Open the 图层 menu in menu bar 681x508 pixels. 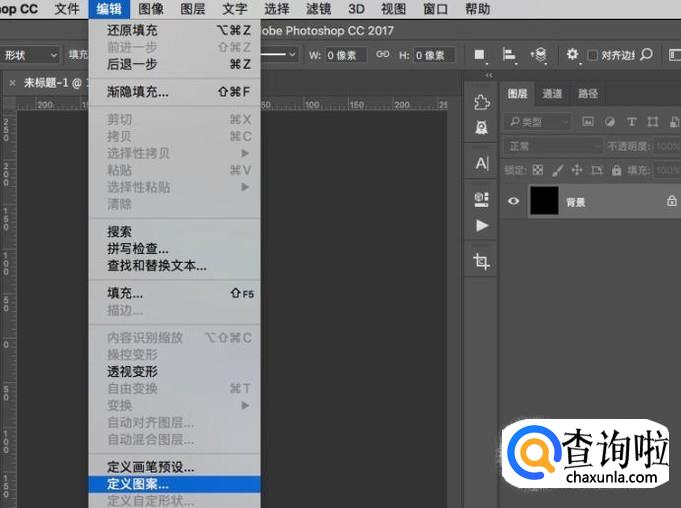point(193,9)
